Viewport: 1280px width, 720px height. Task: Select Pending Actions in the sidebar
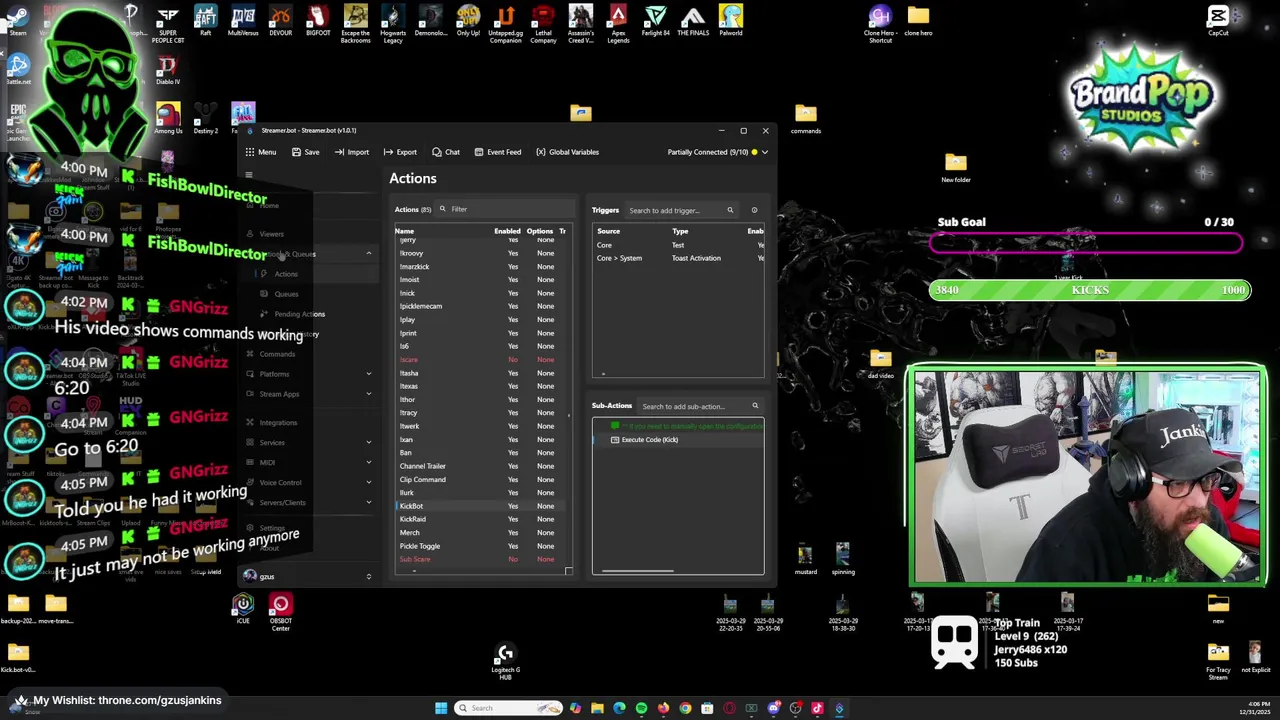(x=299, y=314)
